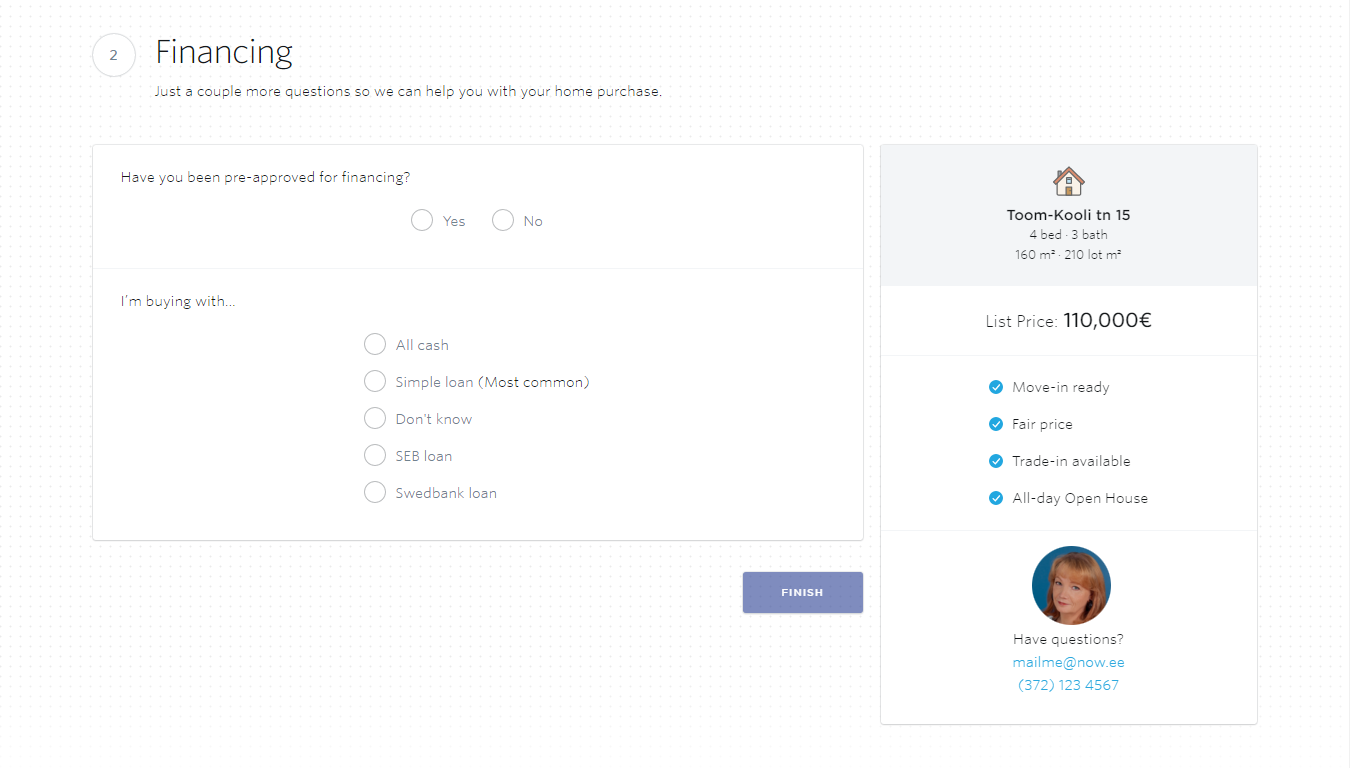Choose the All cash option
Viewport: 1350px width, 768px height.
tap(375, 344)
